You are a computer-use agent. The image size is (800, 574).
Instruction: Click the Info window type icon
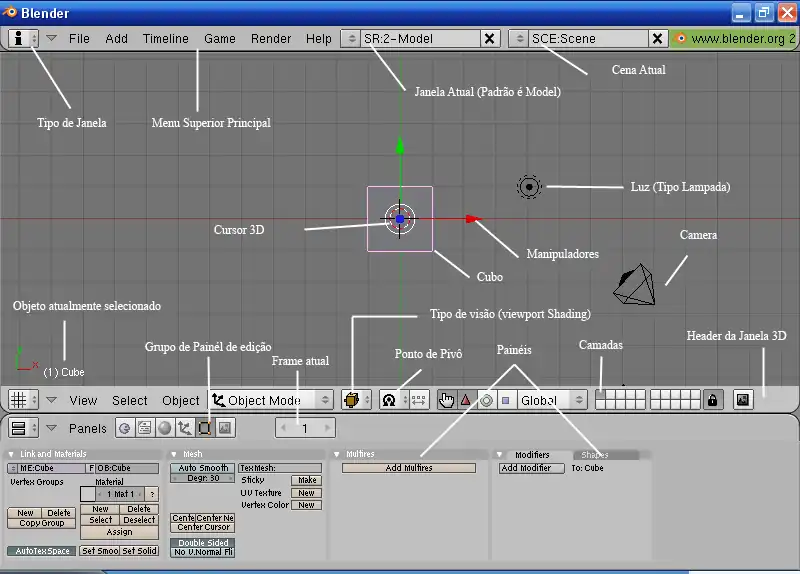pos(19,38)
